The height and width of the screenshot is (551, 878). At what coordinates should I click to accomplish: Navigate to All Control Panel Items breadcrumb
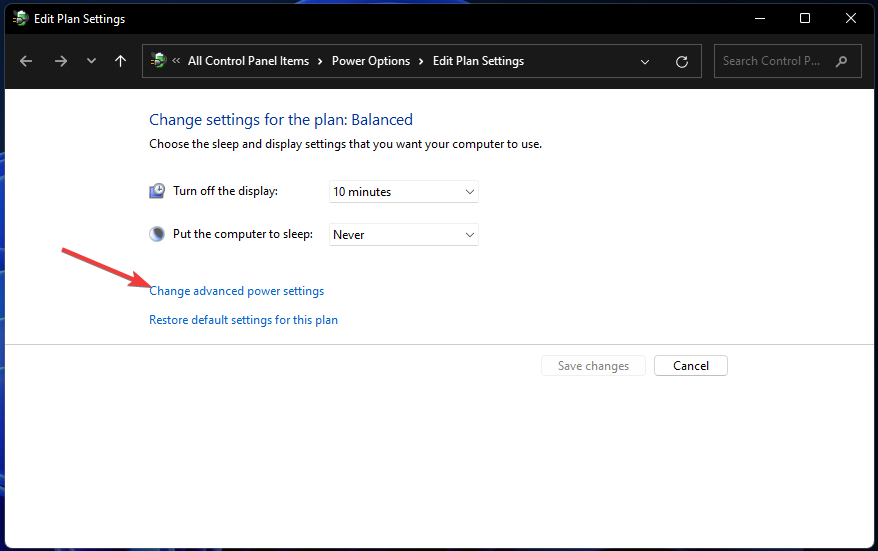pos(248,61)
